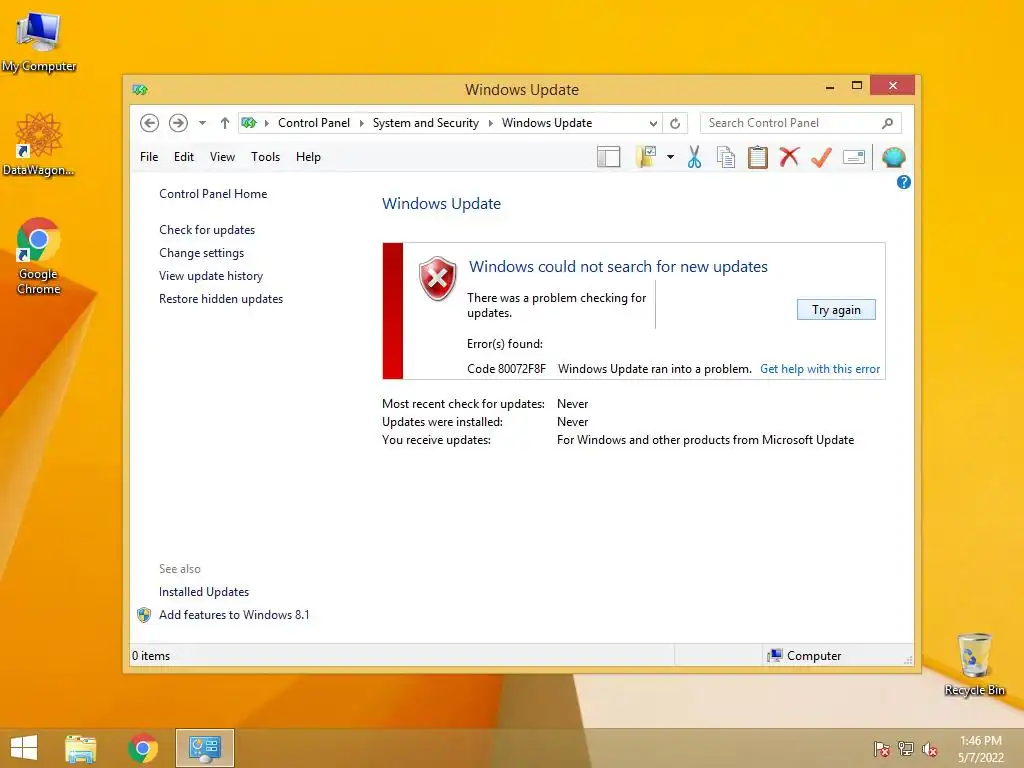Click Check for updates link
The height and width of the screenshot is (768, 1024).
tap(207, 230)
